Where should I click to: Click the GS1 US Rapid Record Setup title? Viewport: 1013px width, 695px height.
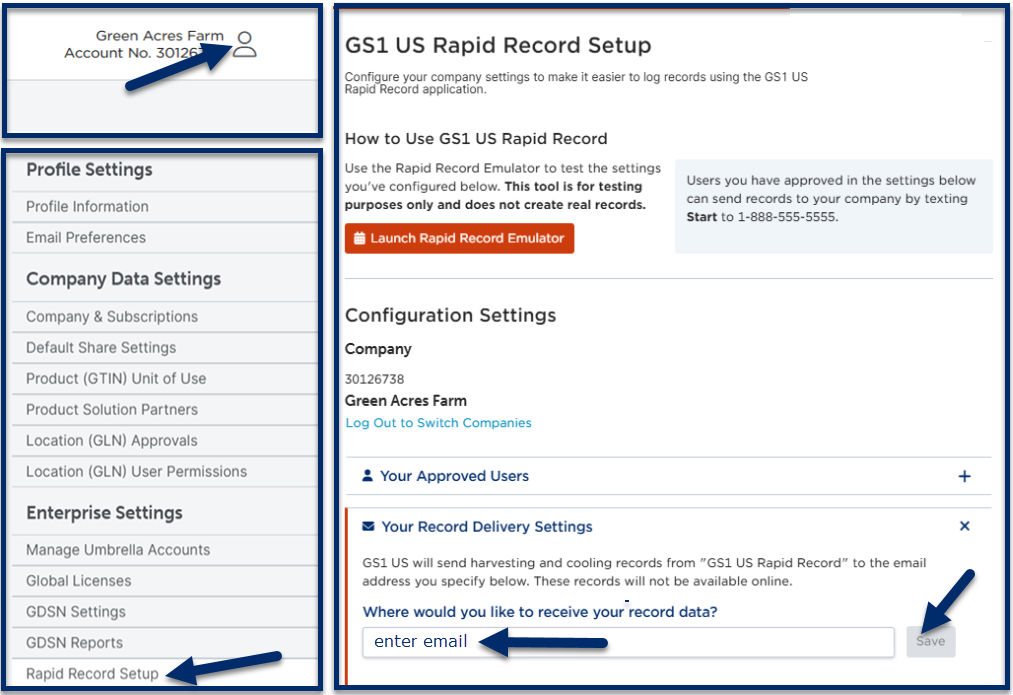[498, 45]
